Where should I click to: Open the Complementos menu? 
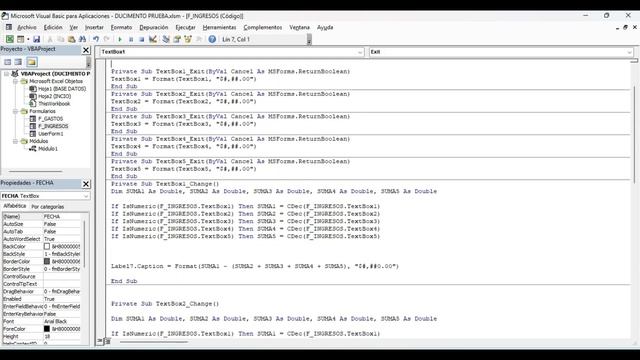(263, 27)
